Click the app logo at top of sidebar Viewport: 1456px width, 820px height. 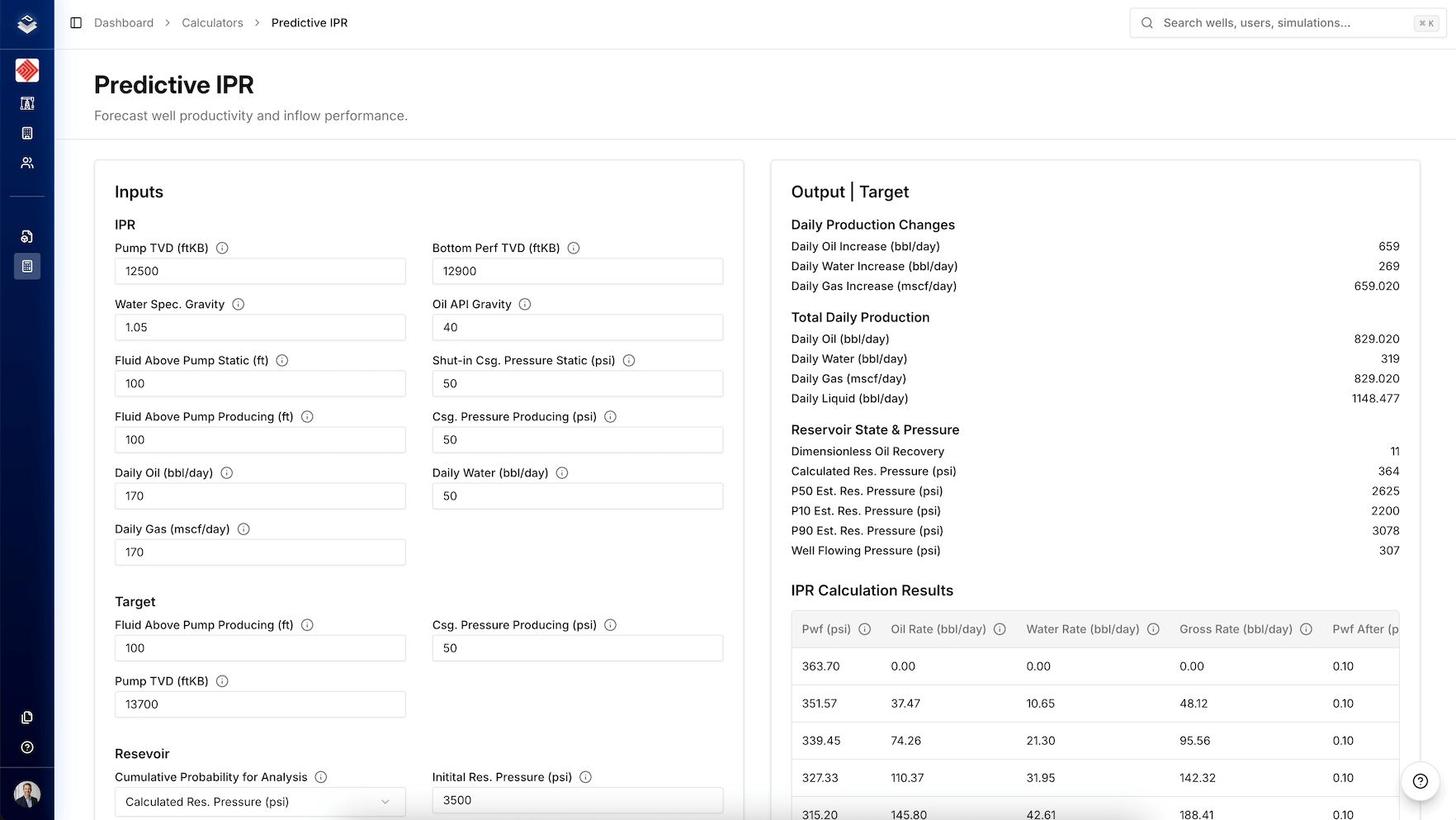tap(27, 24)
